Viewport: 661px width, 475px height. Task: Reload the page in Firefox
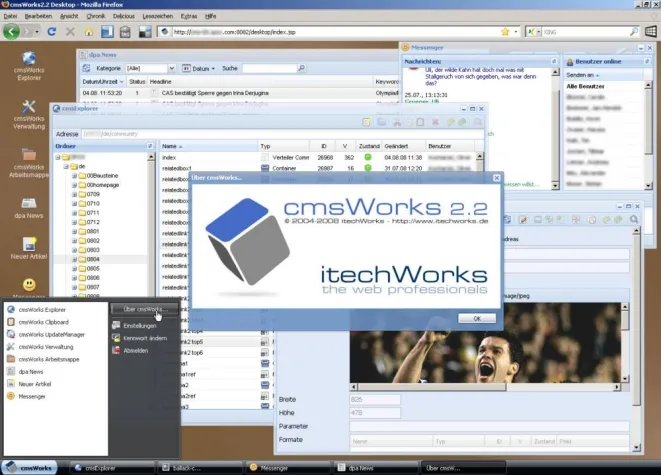point(51,32)
